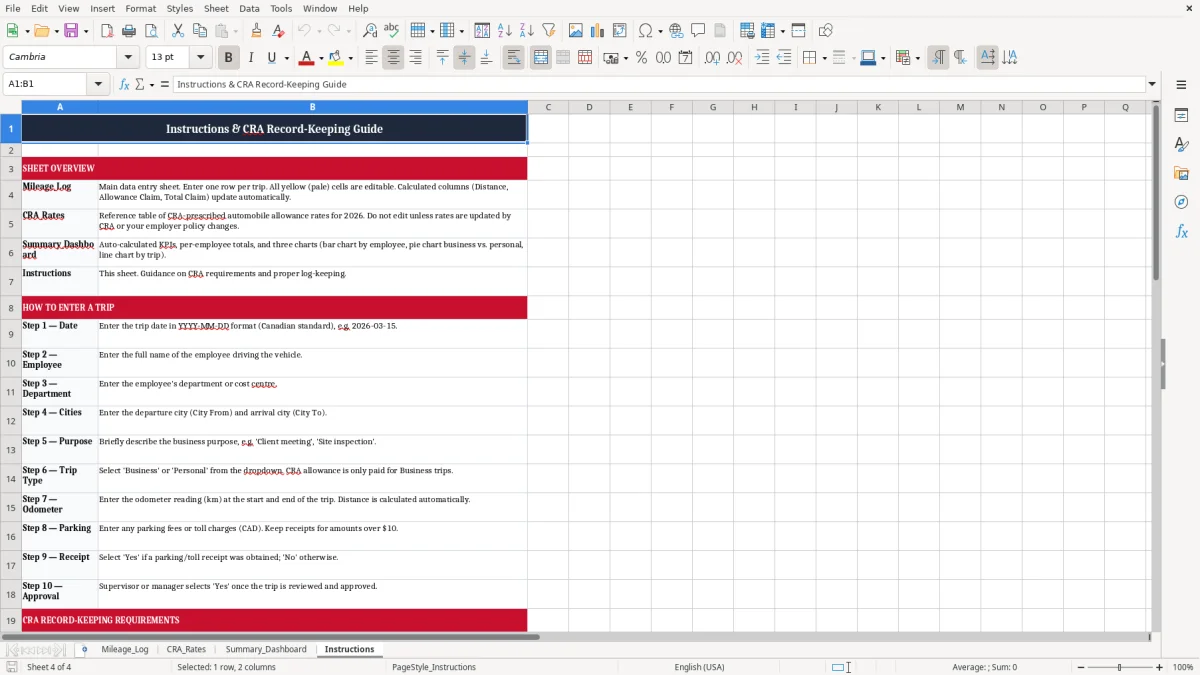
Task: Click the Zoom Out minus button
Action: coord(1081,667)
